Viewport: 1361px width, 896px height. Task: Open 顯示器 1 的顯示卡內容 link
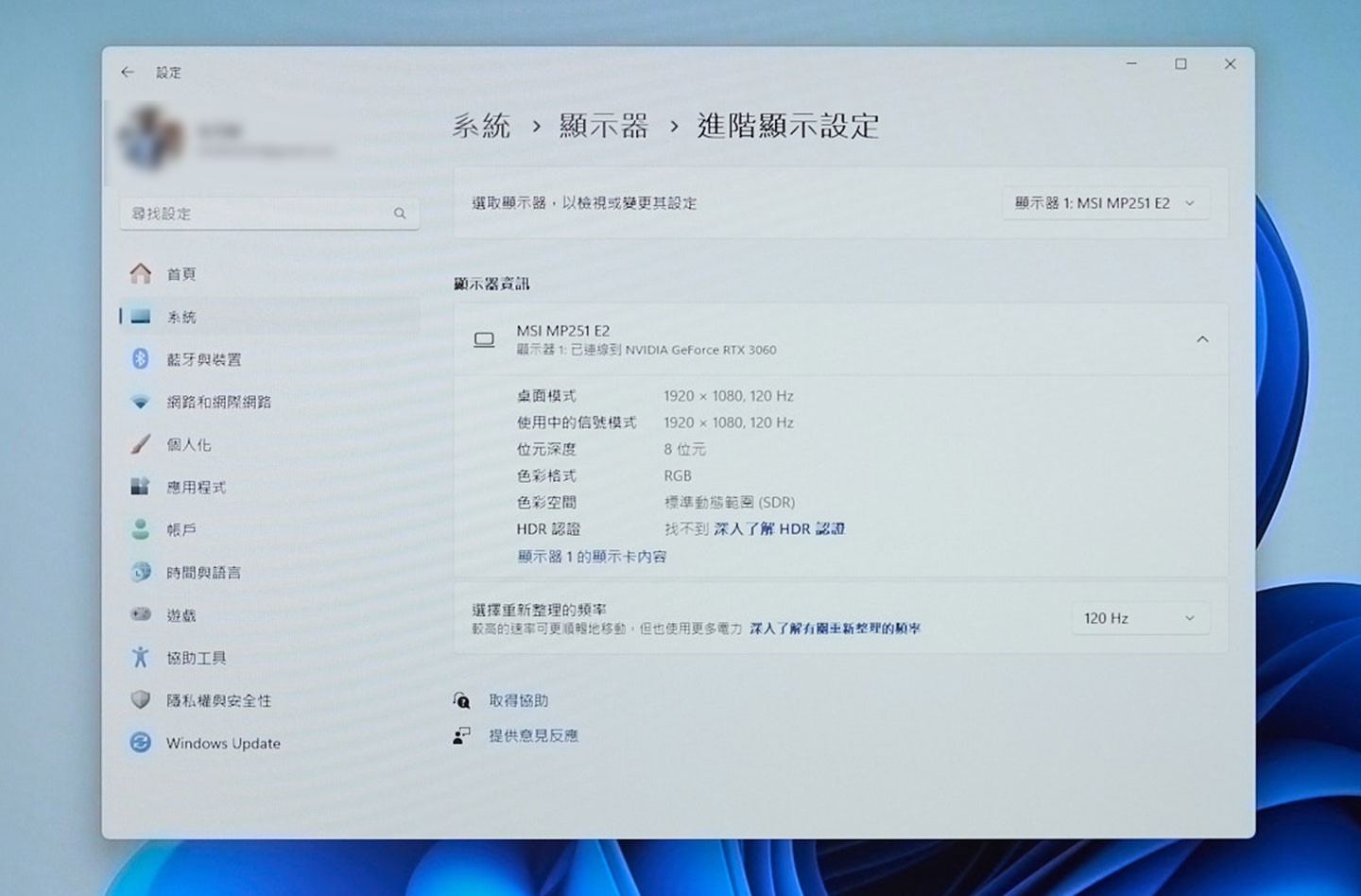click(x=592, y=557)
